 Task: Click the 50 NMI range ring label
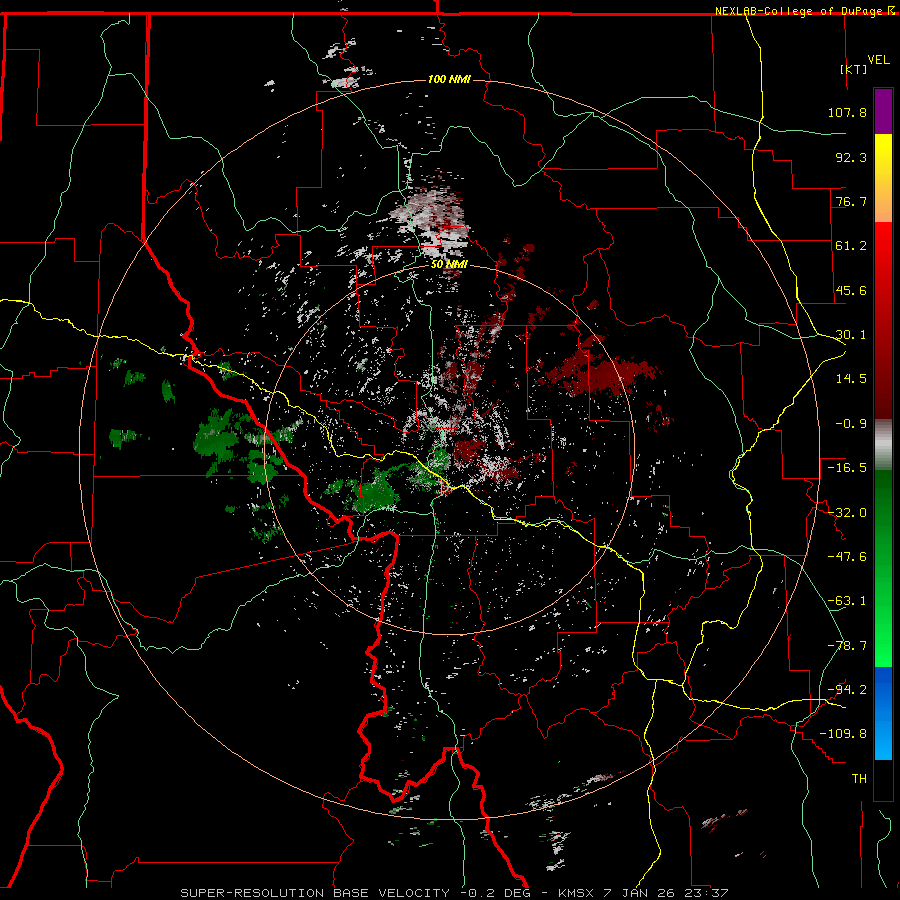(x=449, y=265)
